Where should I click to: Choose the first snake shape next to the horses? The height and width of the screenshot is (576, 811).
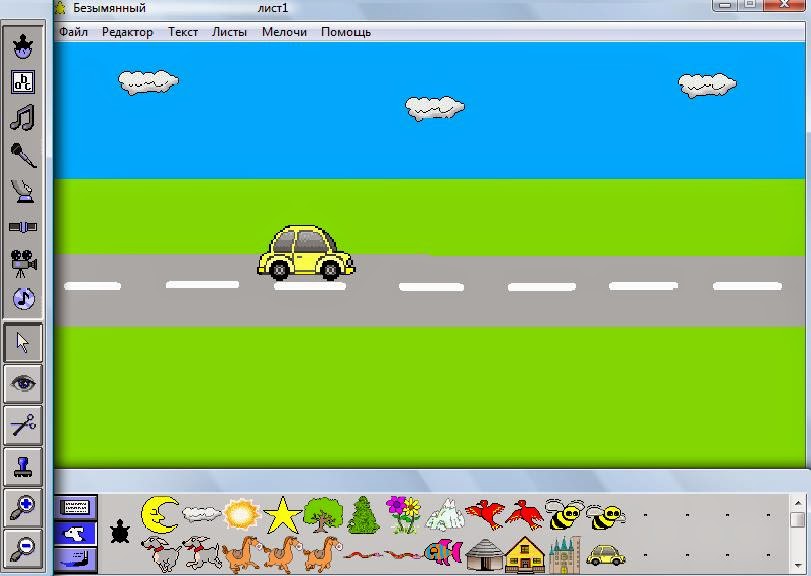pyautogui.click(x=364, y=555)
